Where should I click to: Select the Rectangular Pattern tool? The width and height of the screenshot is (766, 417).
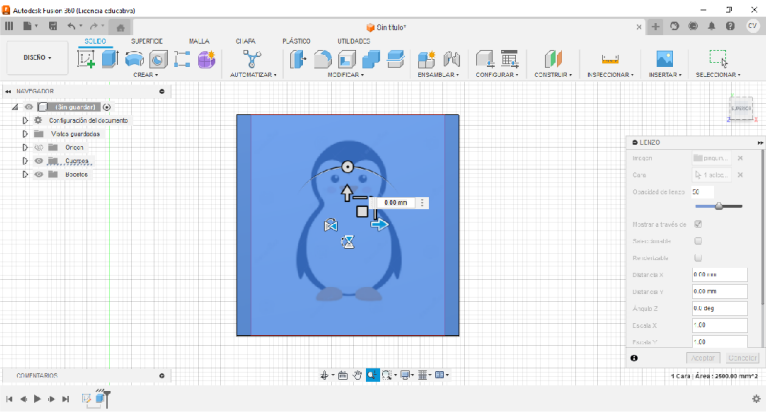point(182,60)
